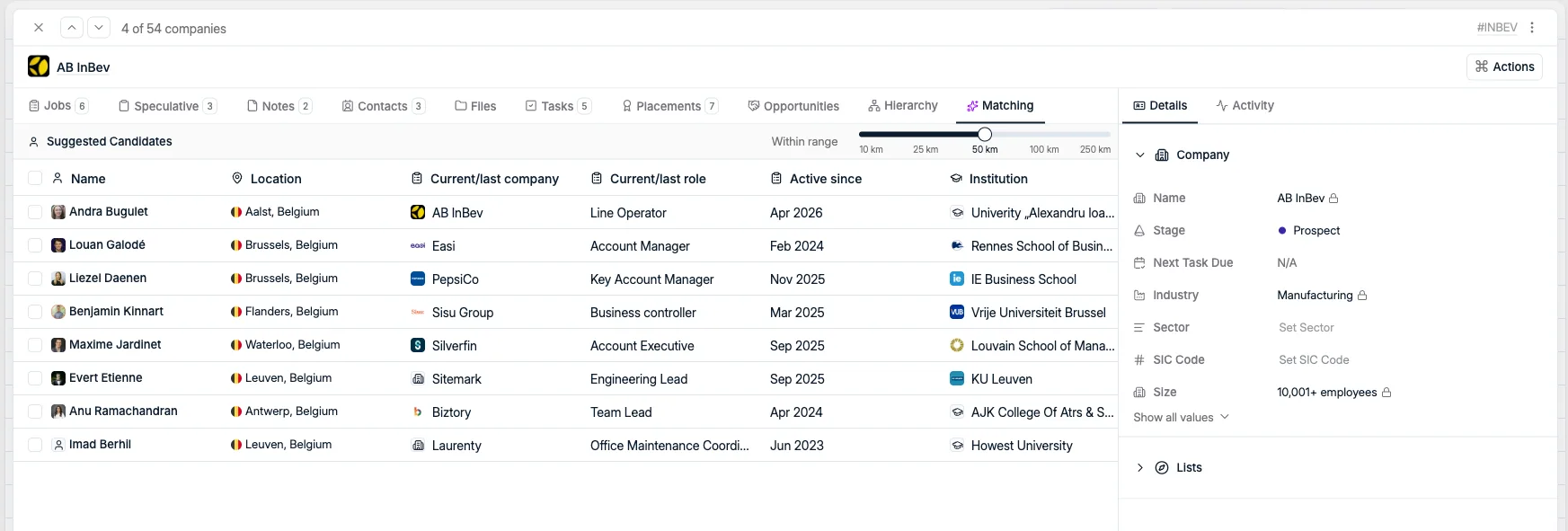Open the Placements tab
The image size is (1568, 531).
[x=670, y=106]
